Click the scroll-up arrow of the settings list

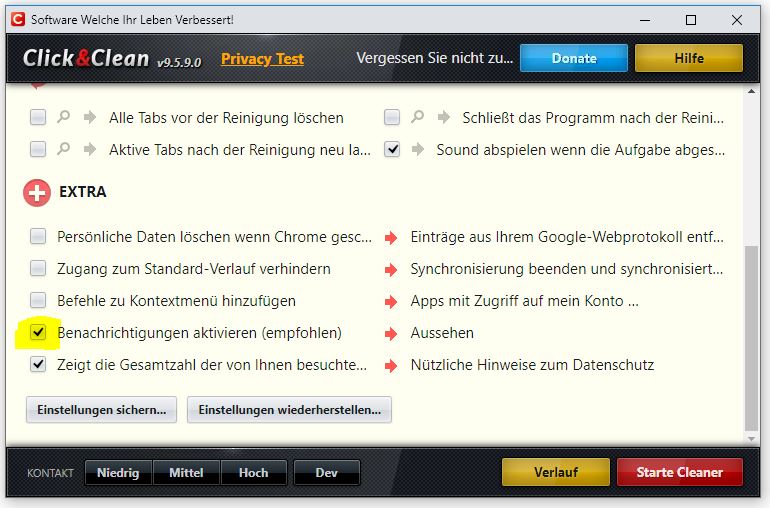(751, 91)
